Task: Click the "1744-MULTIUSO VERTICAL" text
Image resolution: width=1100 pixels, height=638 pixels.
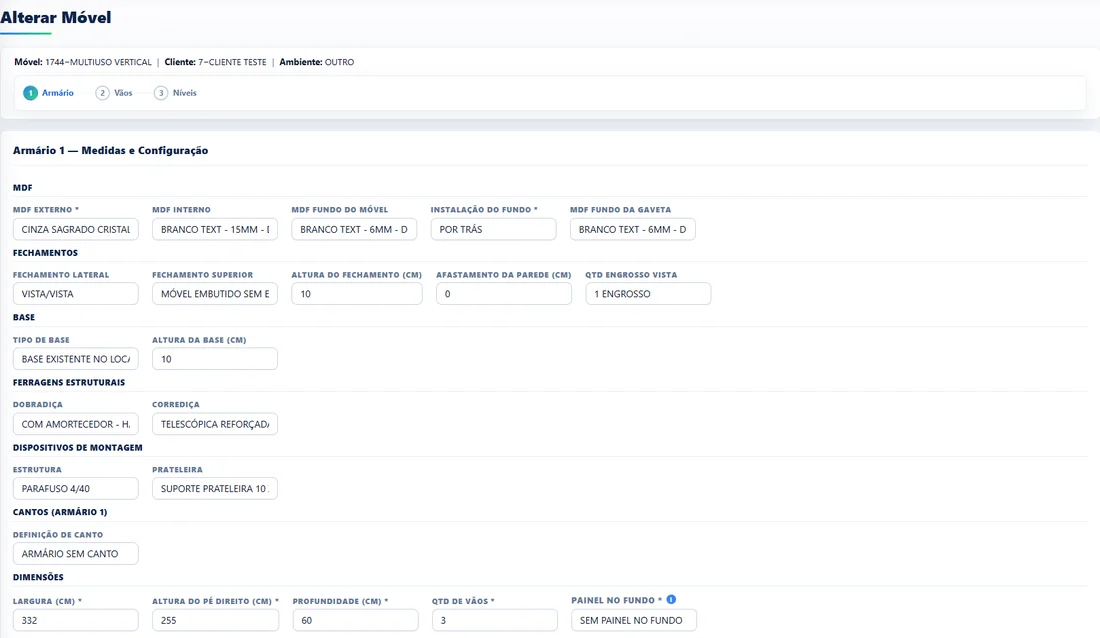Action: point(98,62)
